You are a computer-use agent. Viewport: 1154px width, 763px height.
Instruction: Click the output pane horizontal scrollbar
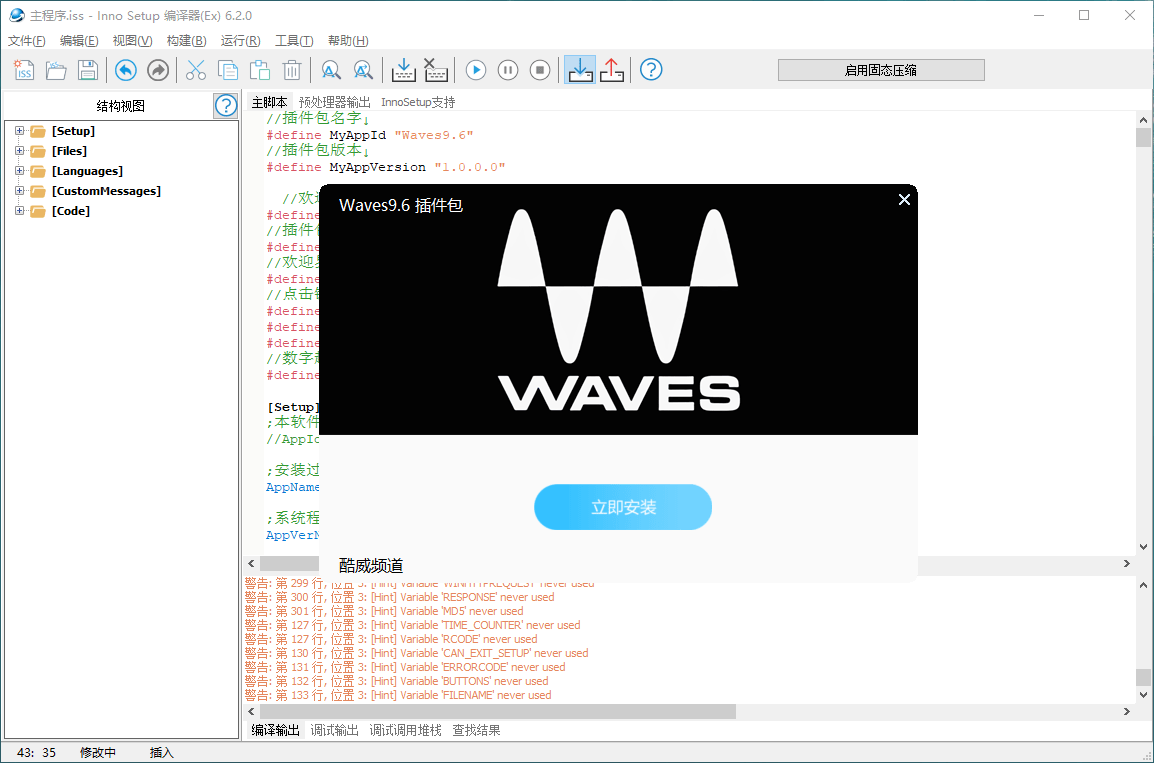point(498,711)
